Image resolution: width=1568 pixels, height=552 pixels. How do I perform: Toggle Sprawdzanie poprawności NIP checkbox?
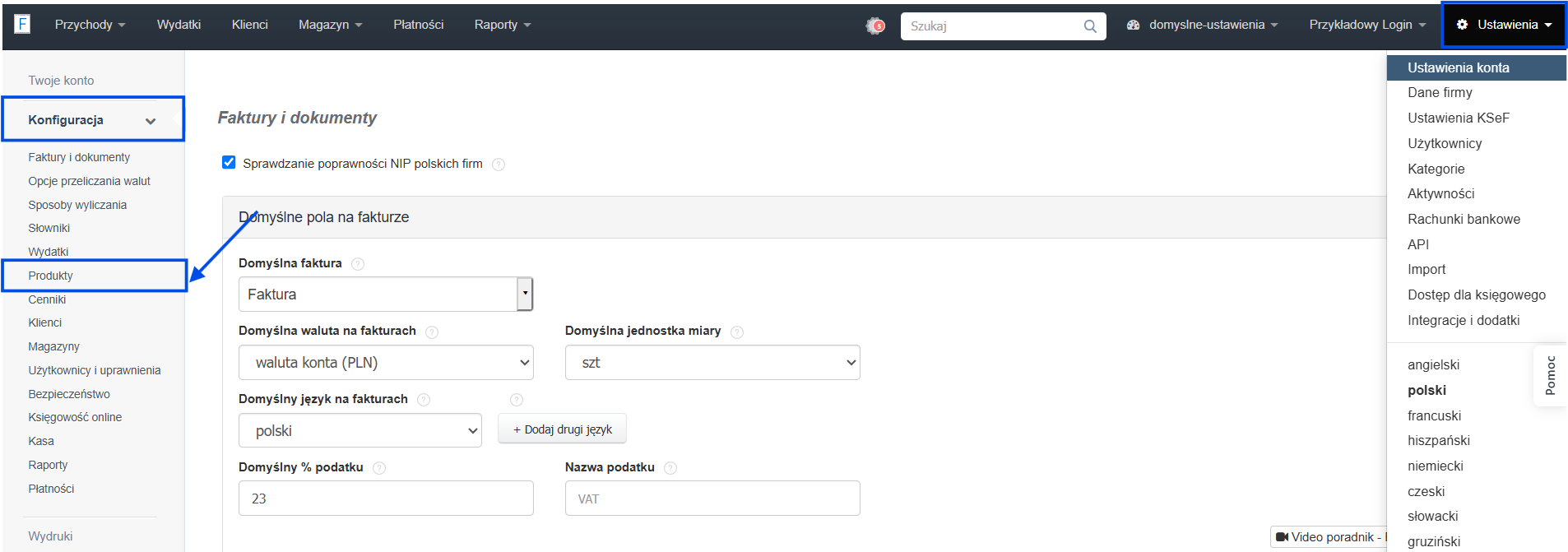(x=229, y=162)
